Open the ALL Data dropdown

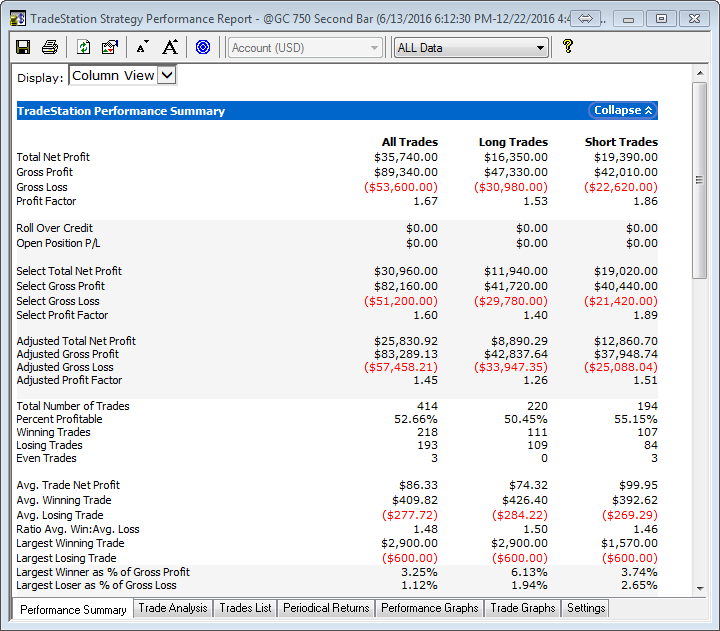point(471,47)
